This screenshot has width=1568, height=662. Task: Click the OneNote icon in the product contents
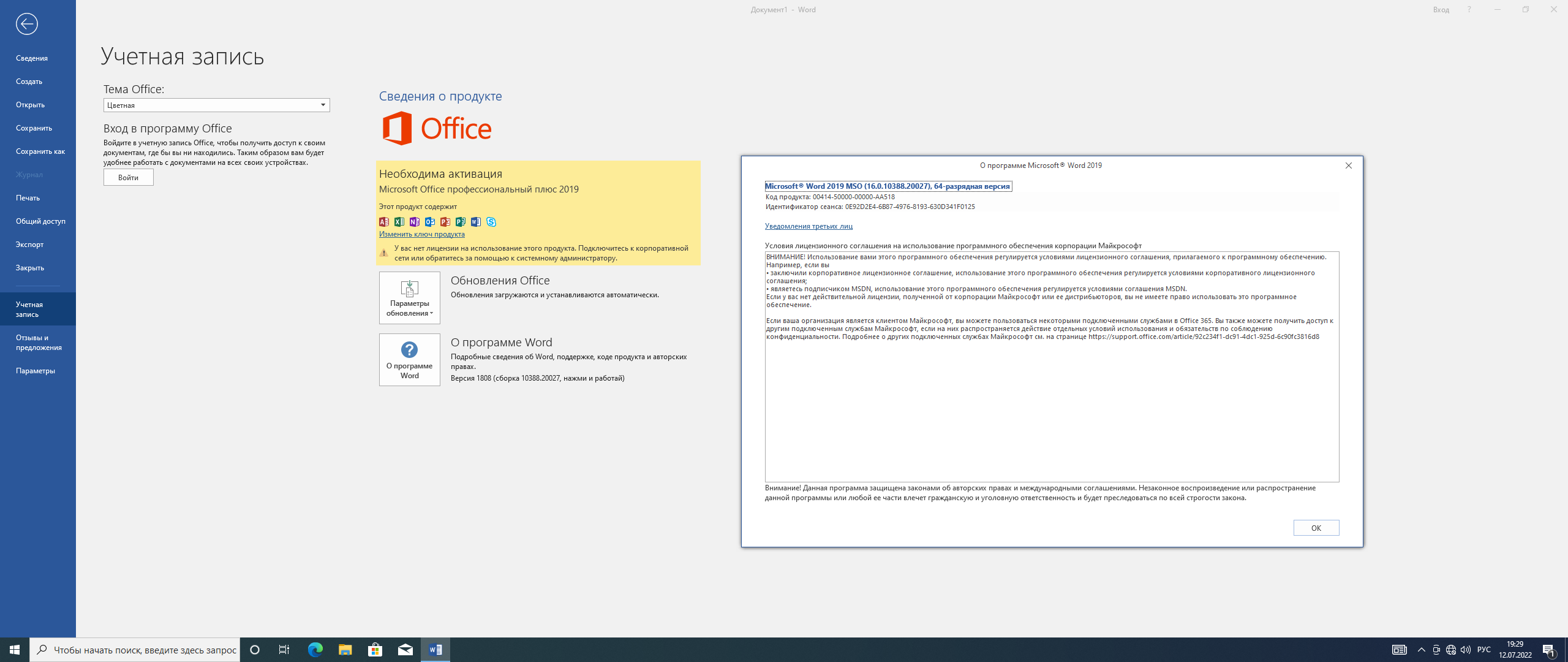pyautogui.click(x=415, y=222)
